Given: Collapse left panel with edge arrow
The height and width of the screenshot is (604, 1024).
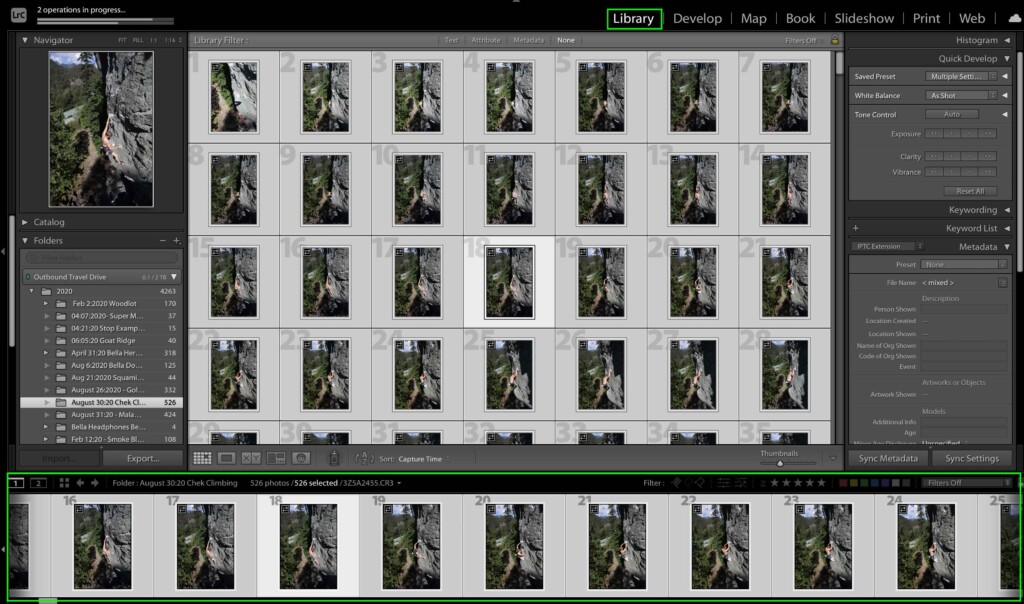Looking at the screenshot, I should click(x=3, y=251).
